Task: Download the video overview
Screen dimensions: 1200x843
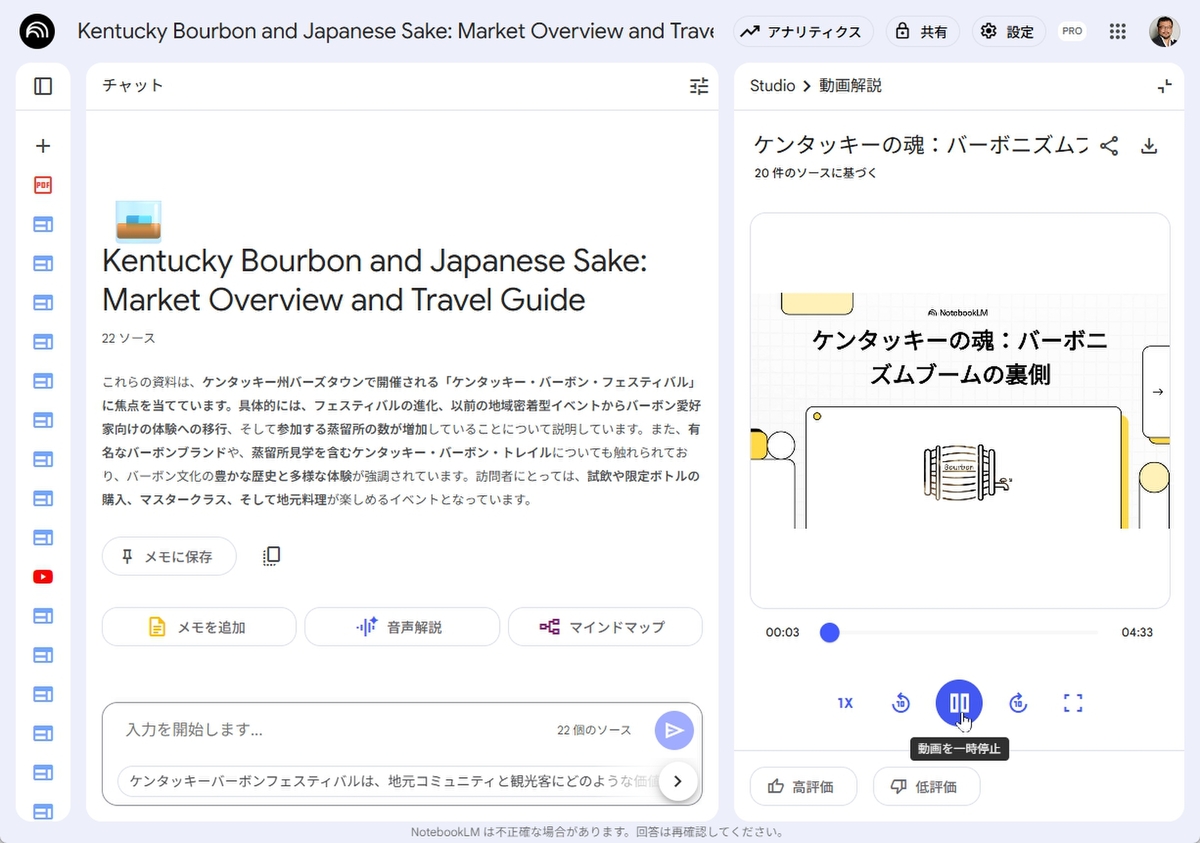Action: [1149, 146]
